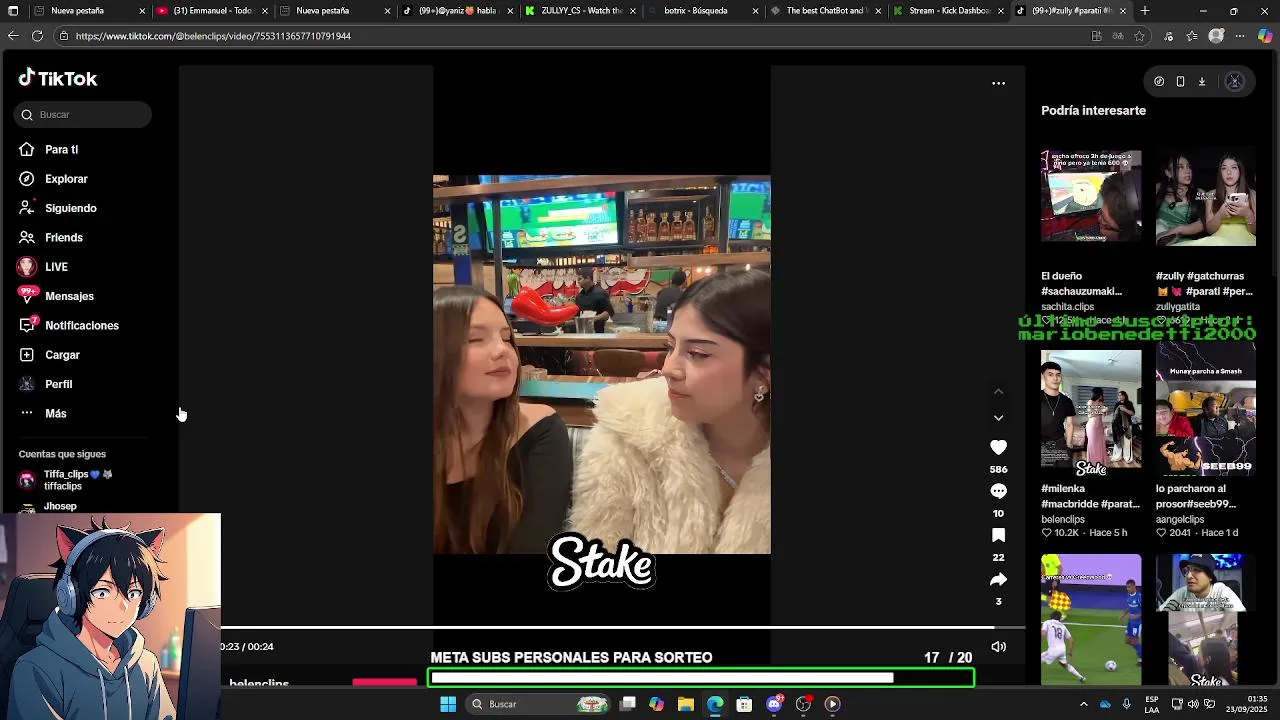This screenshot has width=1280, height=720.
Task: Open the #milenka #macbridde video thumbnail
Action: (1091, 412)
